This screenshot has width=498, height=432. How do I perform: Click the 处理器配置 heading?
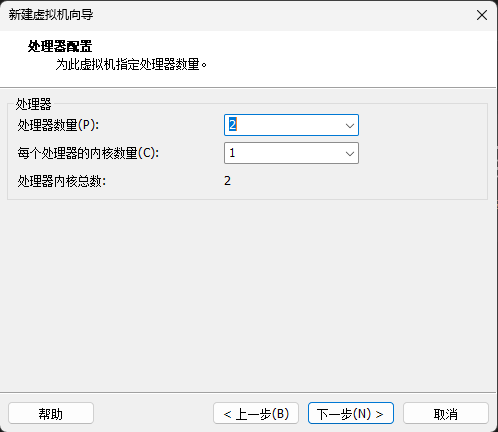60,46
